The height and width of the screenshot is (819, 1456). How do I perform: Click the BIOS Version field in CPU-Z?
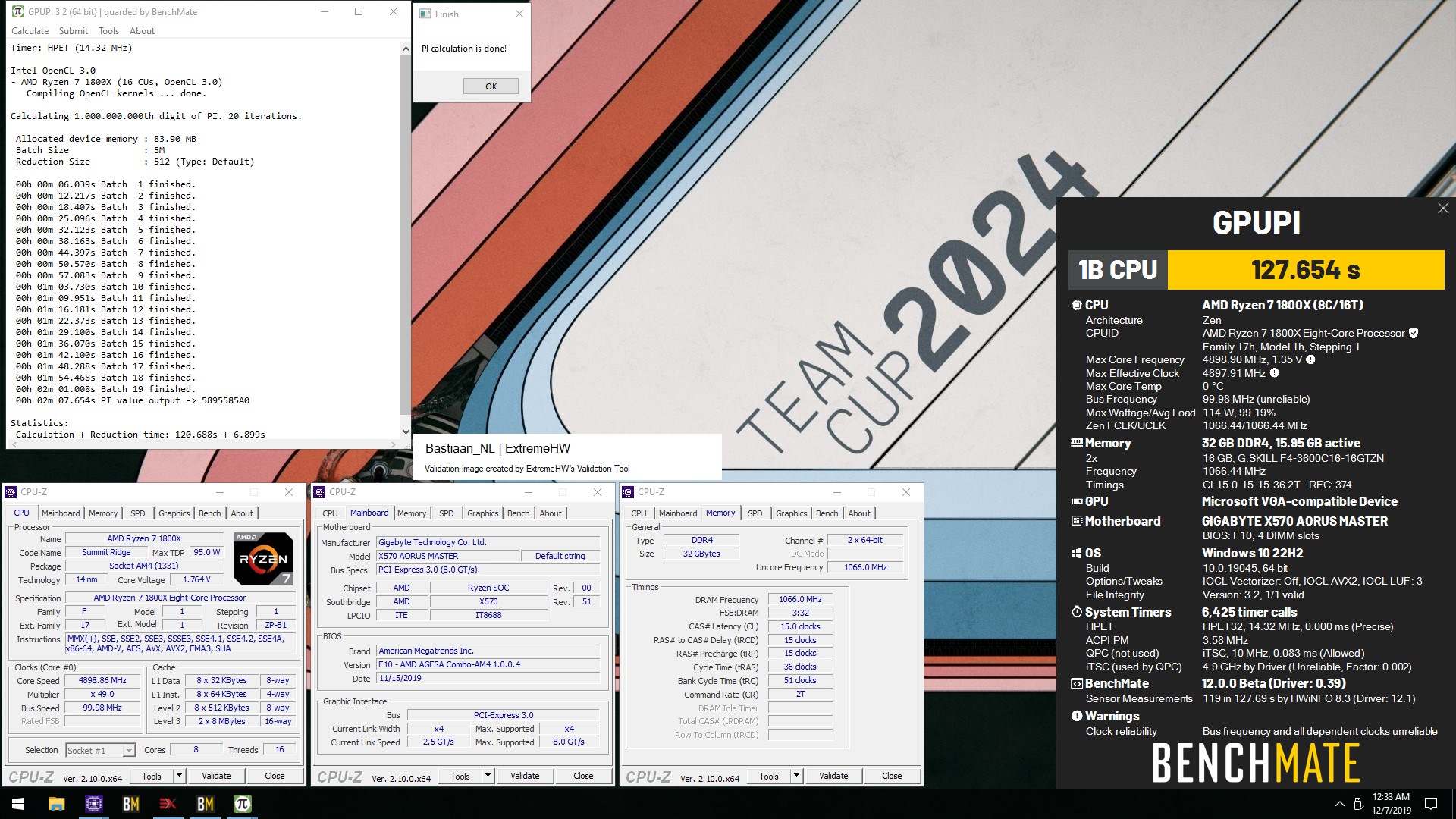coord(488,664)
